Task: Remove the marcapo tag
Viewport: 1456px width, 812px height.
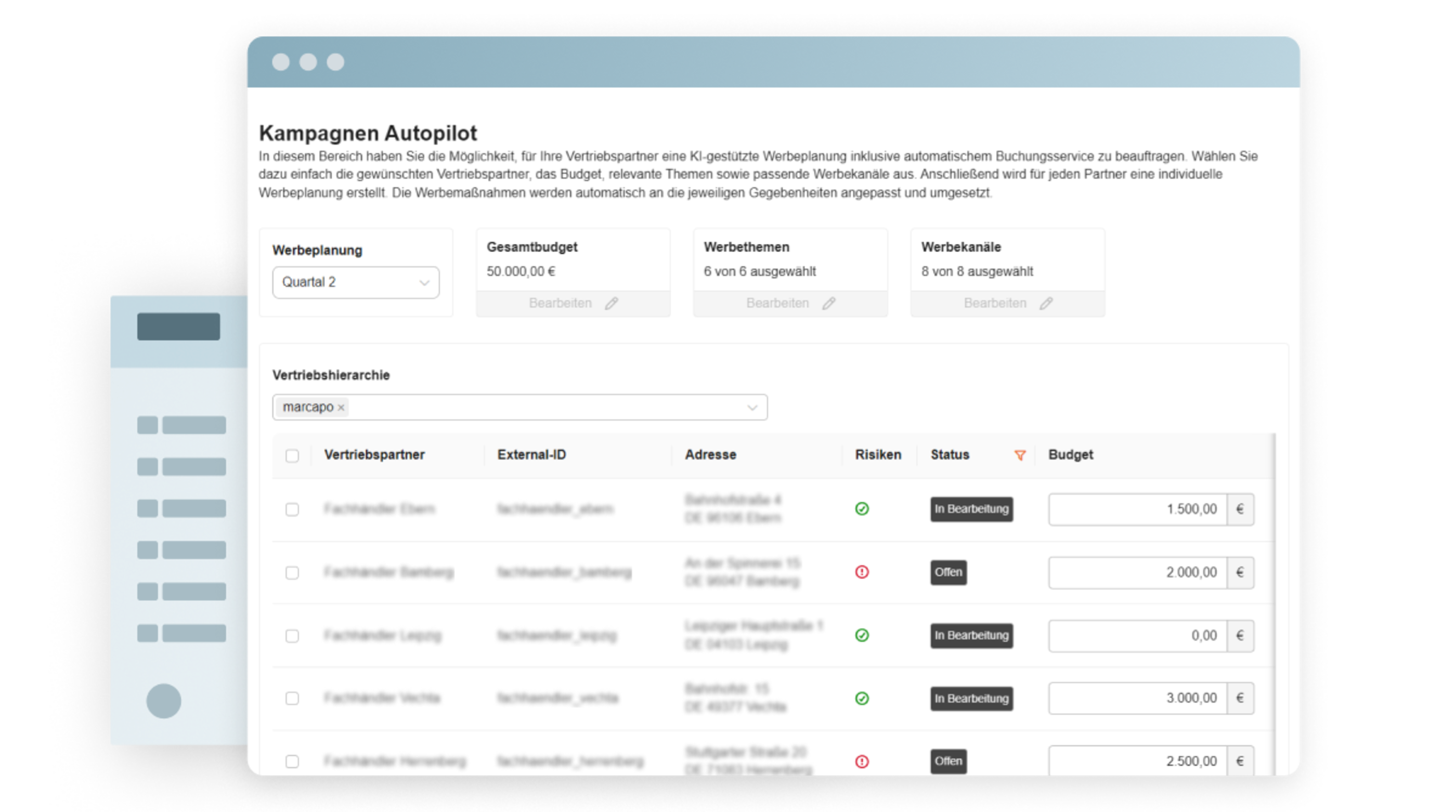Action: (x=341, y=408)
